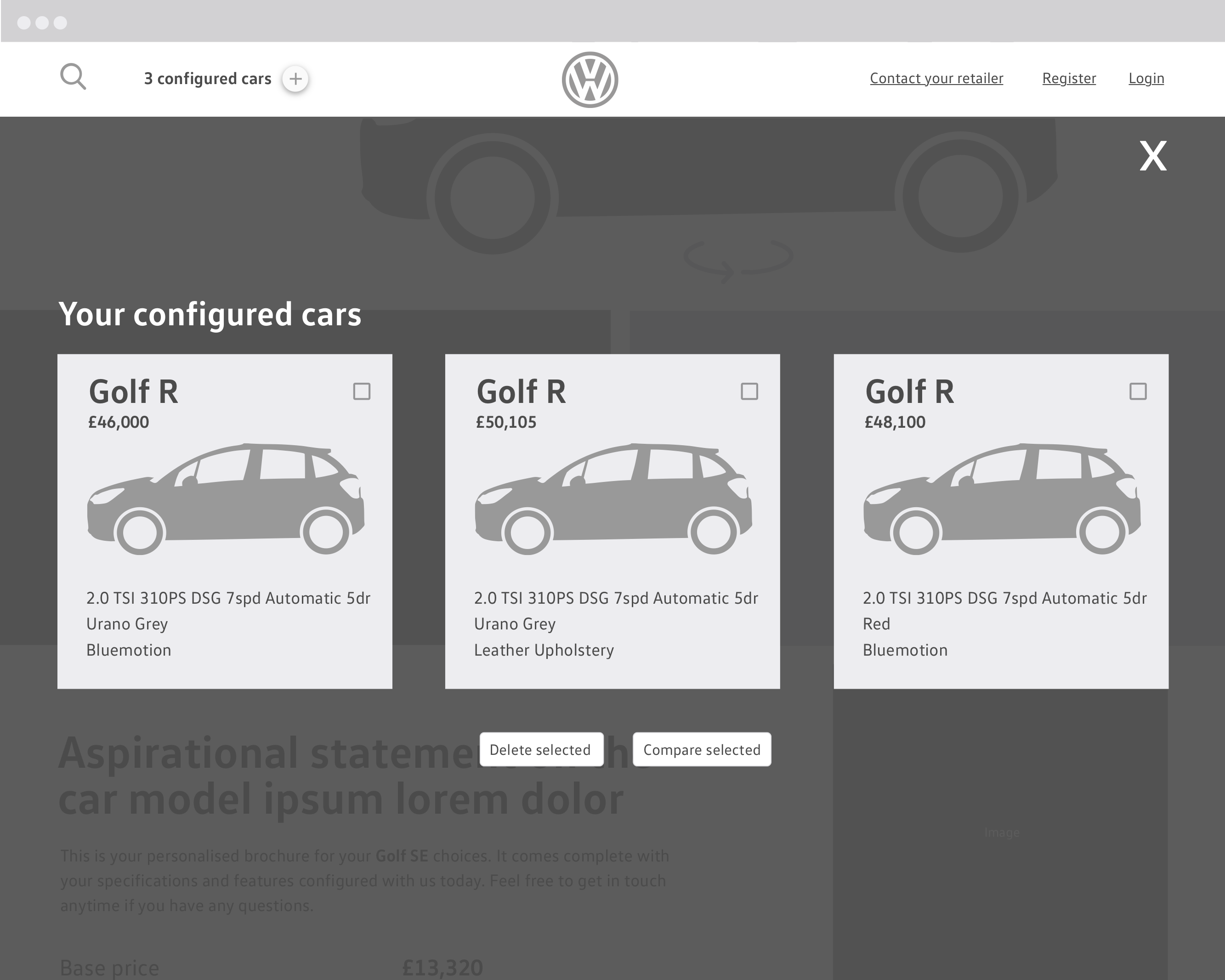Screen dimensions: 1225x980
Task: Click the Compare selected button
Action: (x=702, y=749)
